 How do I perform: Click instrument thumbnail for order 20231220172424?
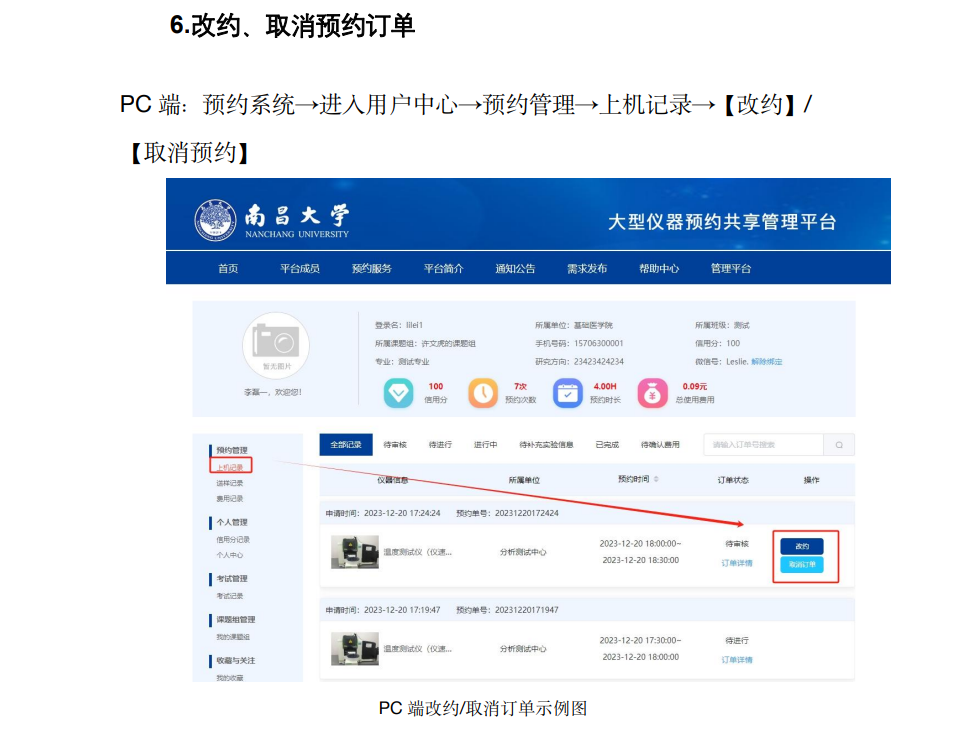coord(355,552)
